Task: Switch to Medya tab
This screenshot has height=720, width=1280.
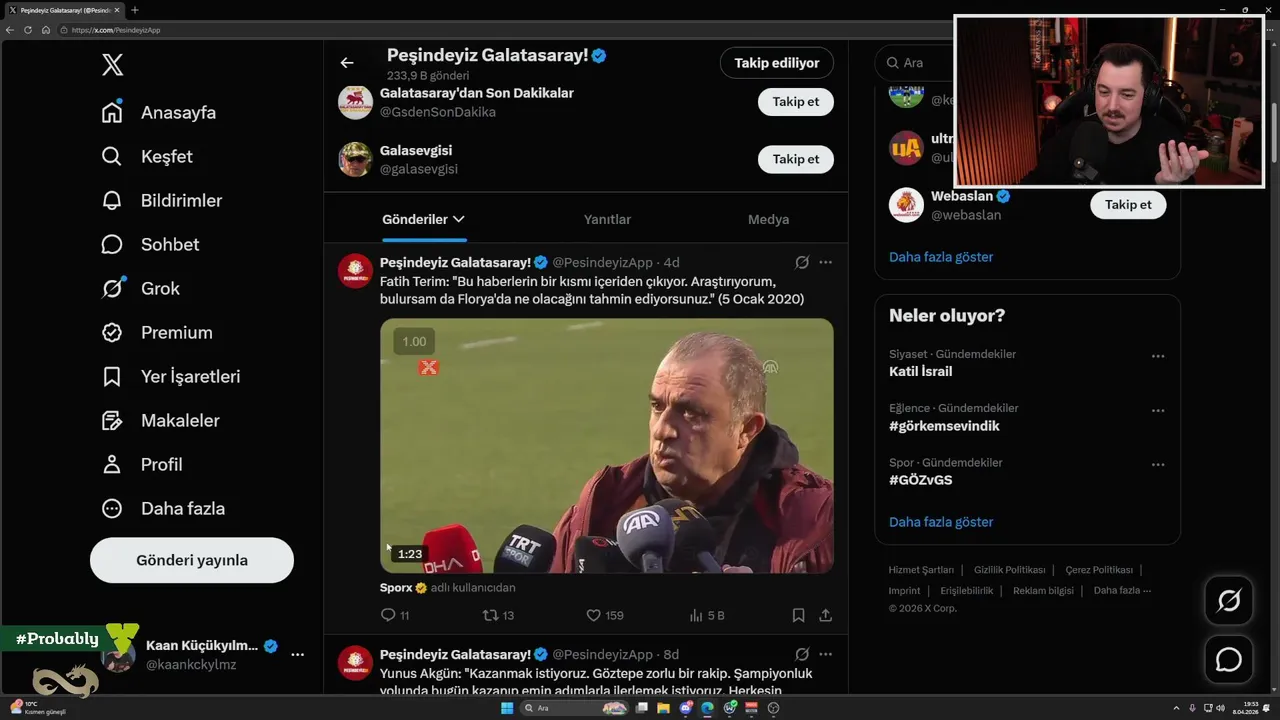Action: pyautogui.click(x=768, y=219)
